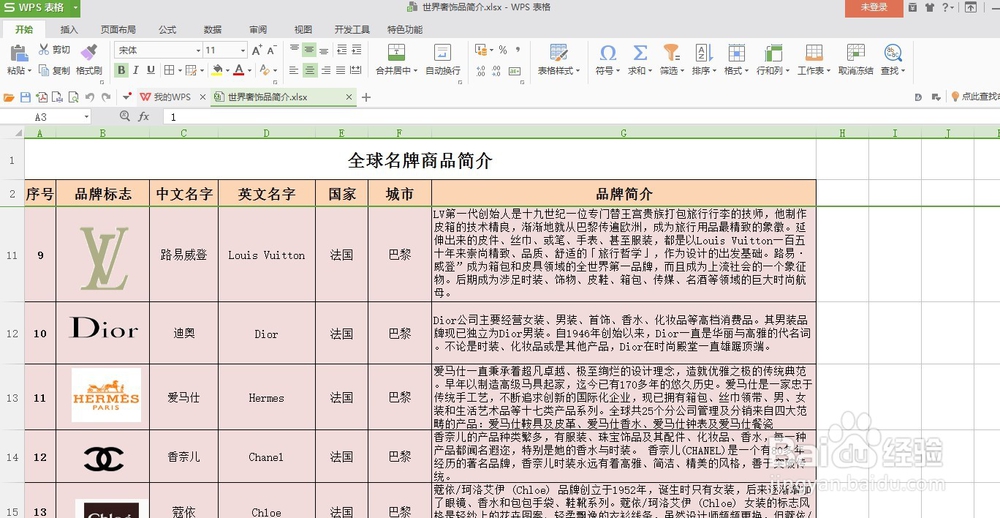Viewport: 1000px width, 518px height.
Task: Switch to the 插入 (Insert) ribbon tab
Action: (70, 29)
